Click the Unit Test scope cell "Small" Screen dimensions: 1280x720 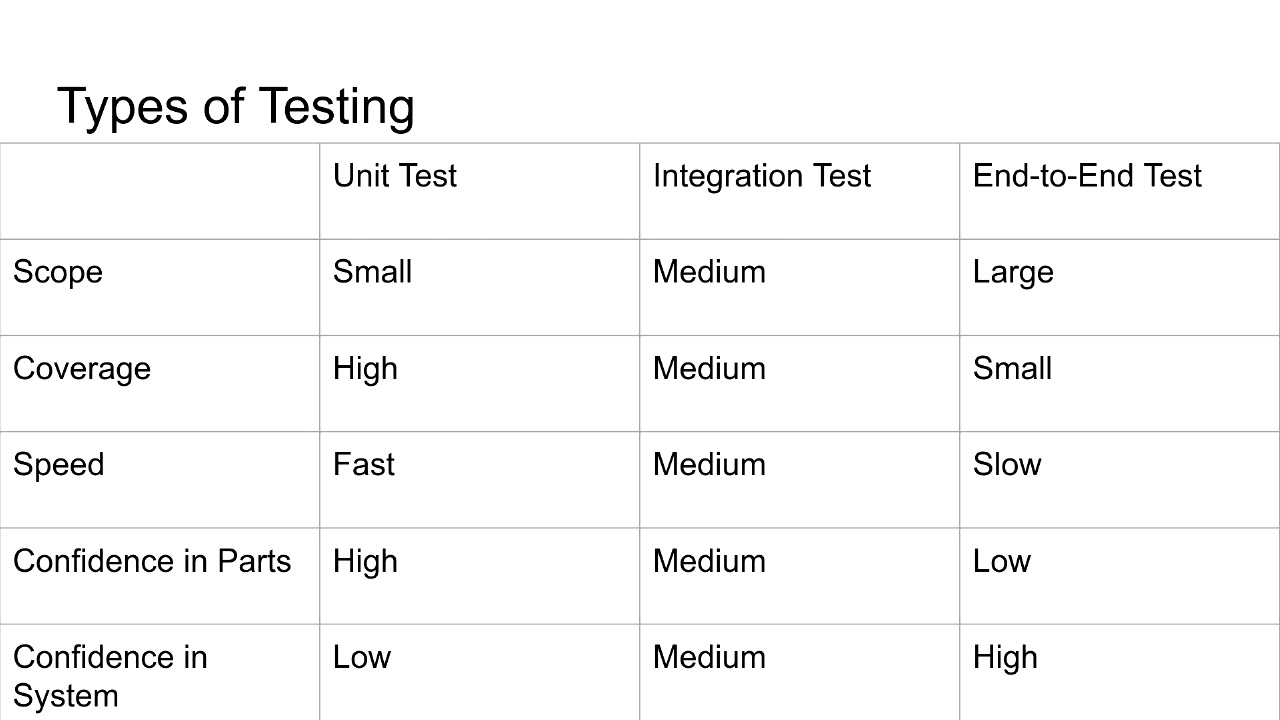372,272
